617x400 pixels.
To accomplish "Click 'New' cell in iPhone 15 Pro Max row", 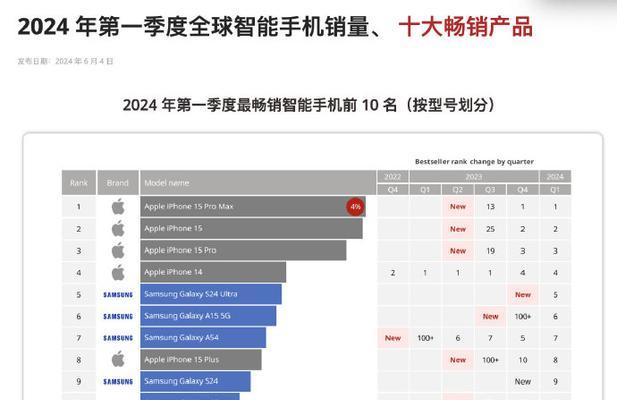I will click(458, 206).
